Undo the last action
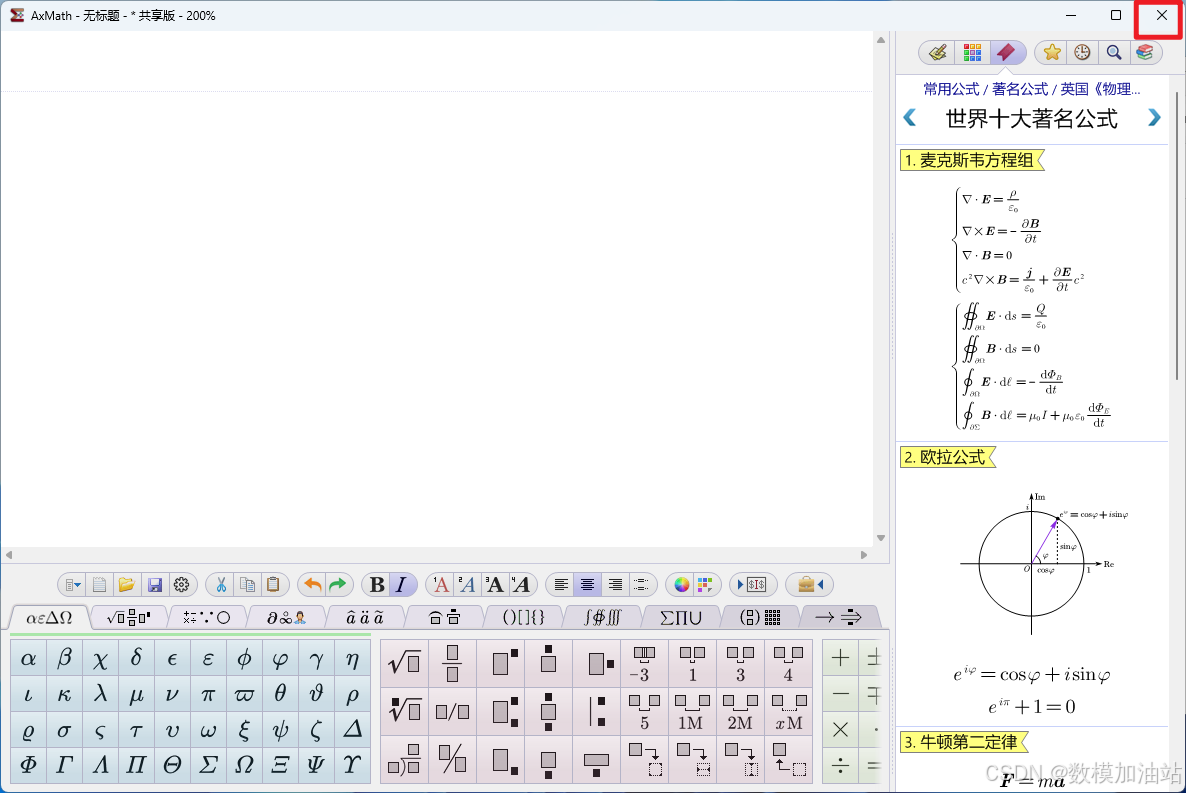 pyautogui.click(x=312, y=585)
